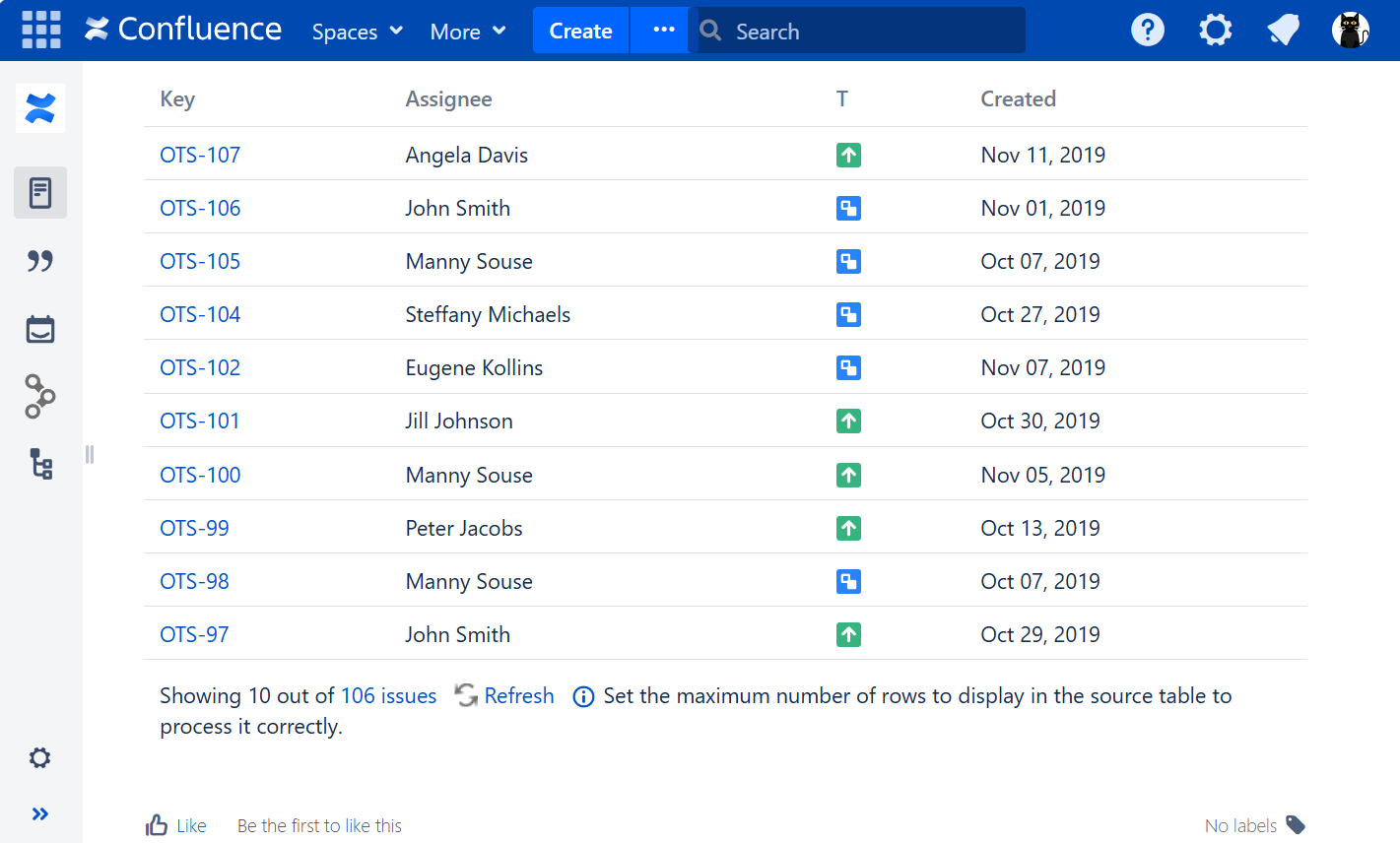Open the Blog quote icon in sidebar
Screen dimensions: 1400x843
pyautogui.click(x=40, y=261)
